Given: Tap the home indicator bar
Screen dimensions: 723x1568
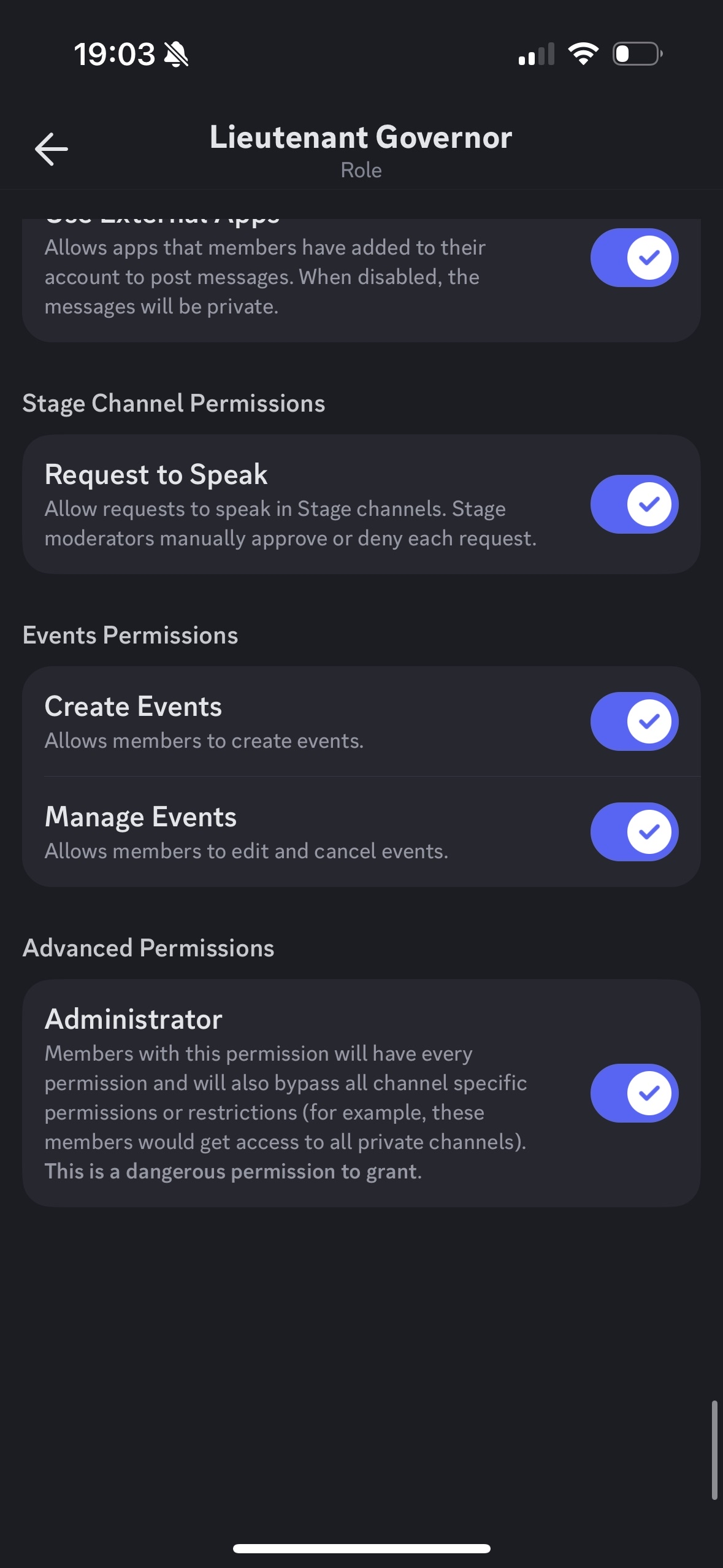Looking at the screenshot, I should point(361,1548).
